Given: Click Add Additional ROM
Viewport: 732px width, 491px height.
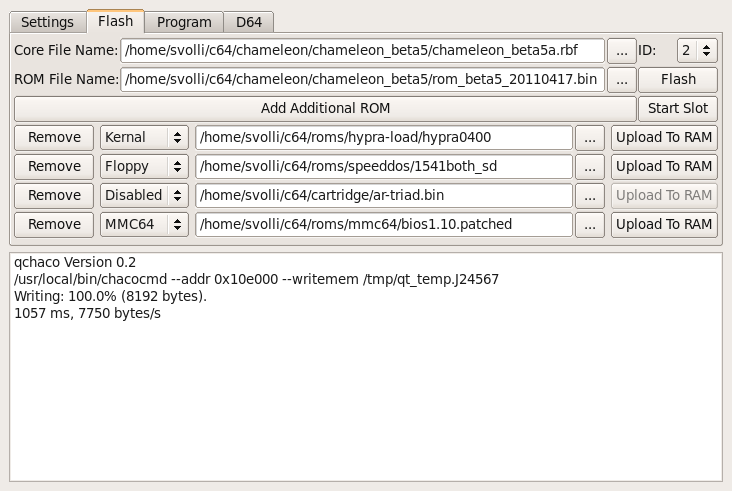Looking at the screenshot, I should point(325,108).
